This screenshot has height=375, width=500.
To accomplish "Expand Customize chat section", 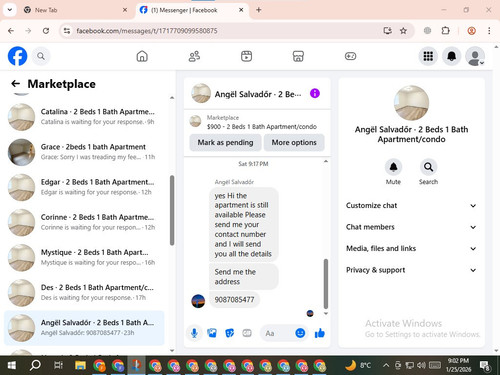I will coord(411,205).
